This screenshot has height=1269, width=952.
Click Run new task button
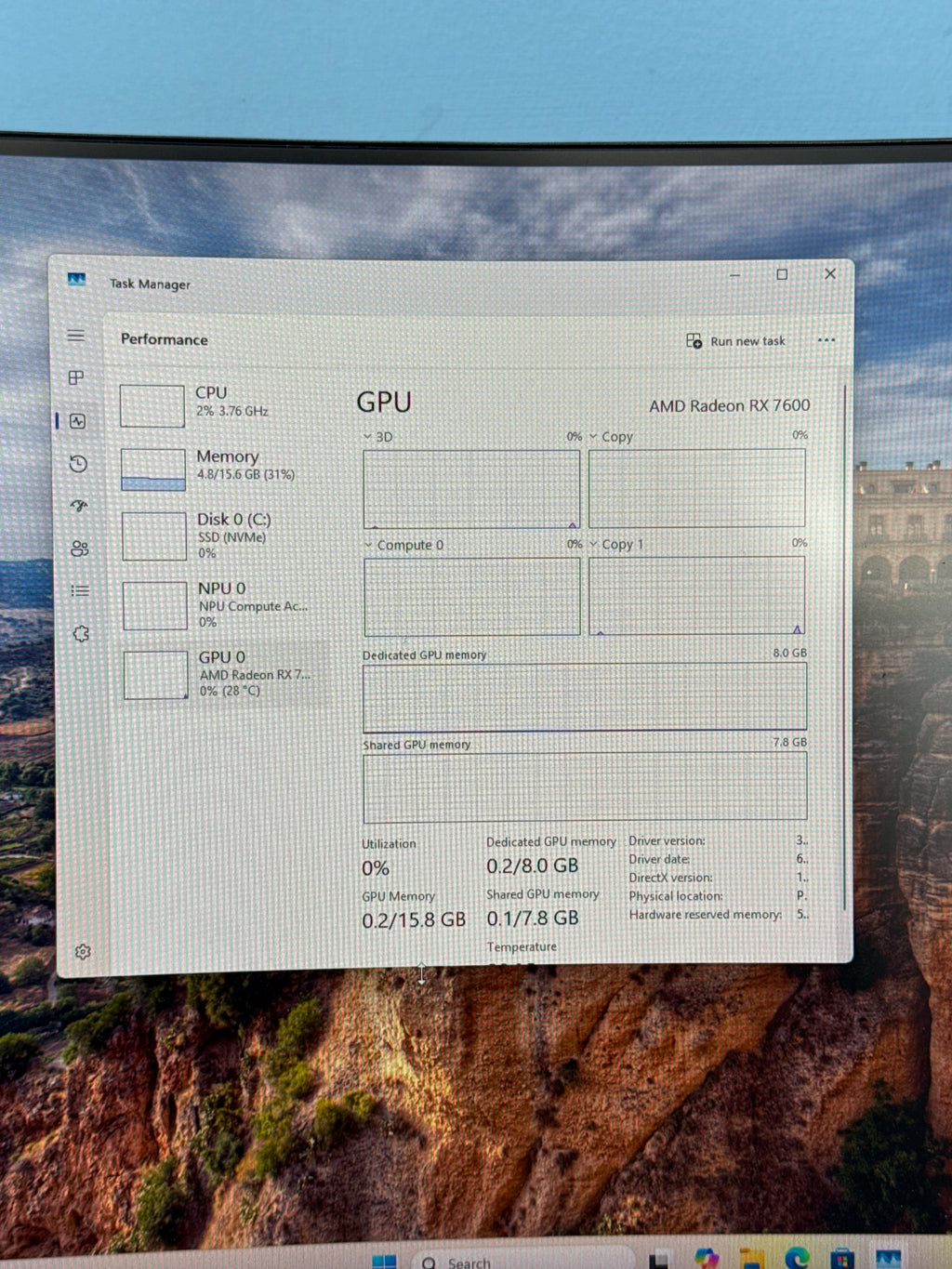735,341
